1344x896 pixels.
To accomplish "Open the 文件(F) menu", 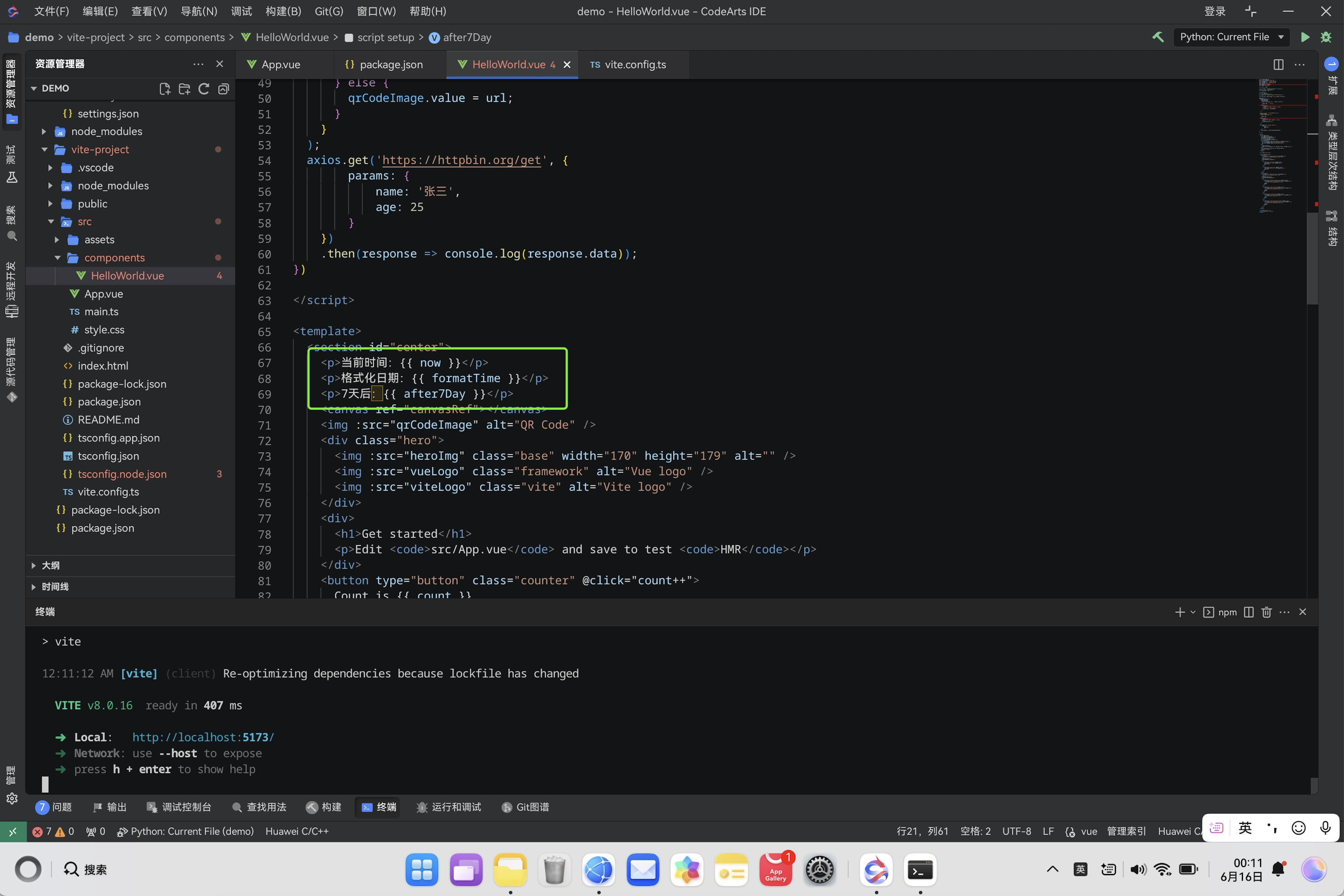I will (x=51, y=12).
